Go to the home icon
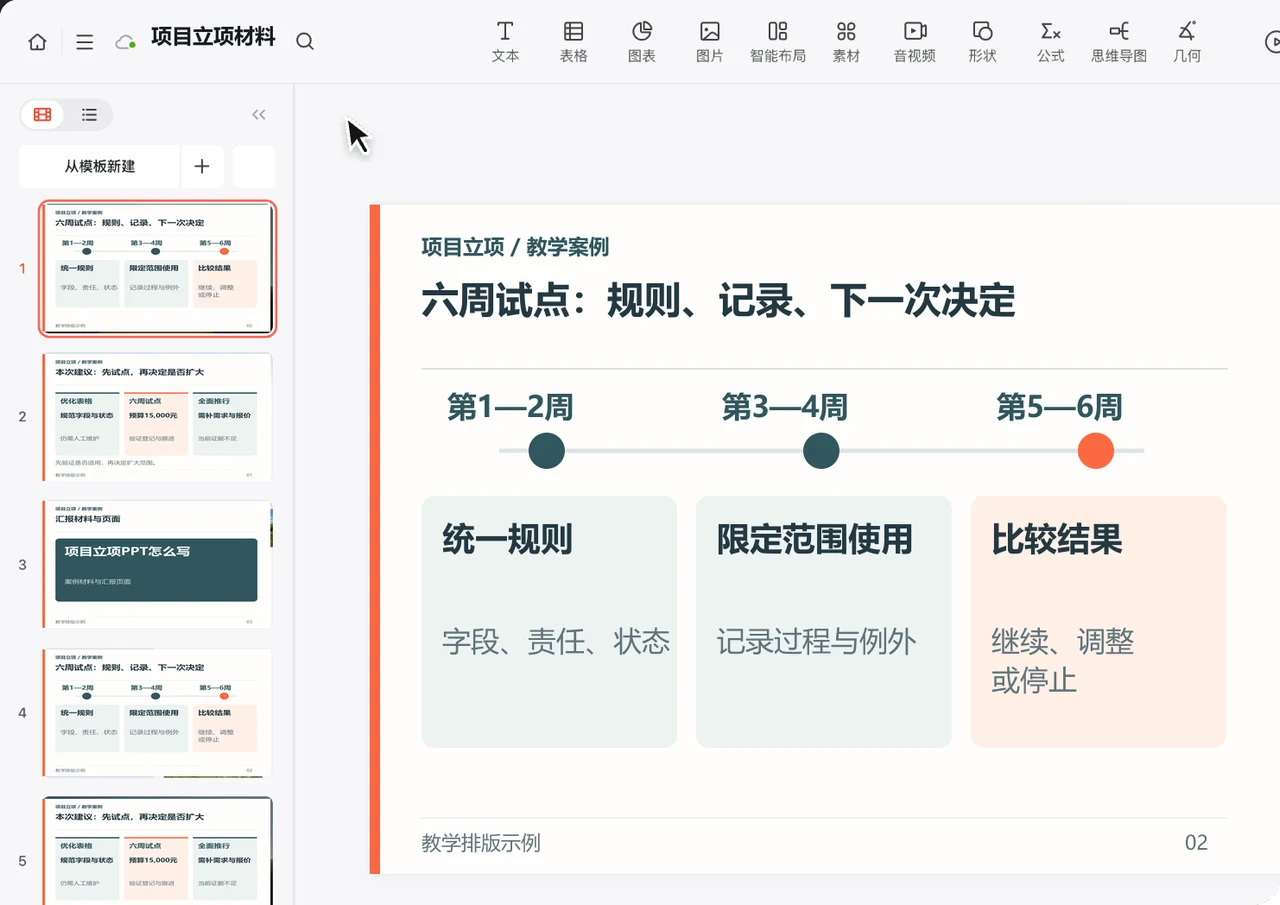The height and width of the screenshot is (905, 1280). click(x=37, y=42)
